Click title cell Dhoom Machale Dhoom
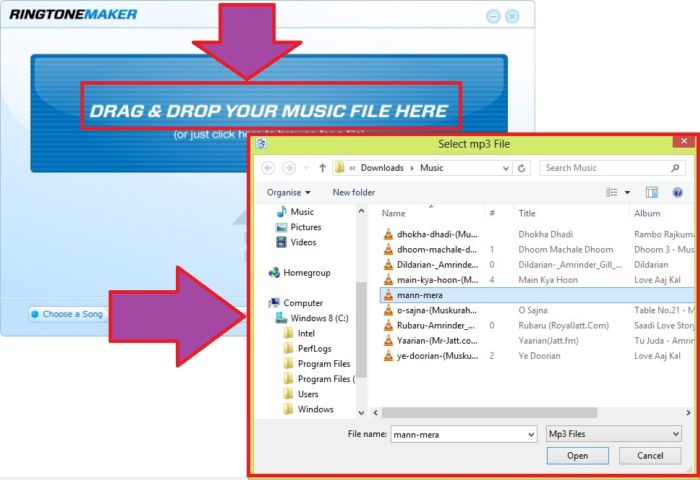The width and height of the screenshot is (700, 480). tap(566, 249)
